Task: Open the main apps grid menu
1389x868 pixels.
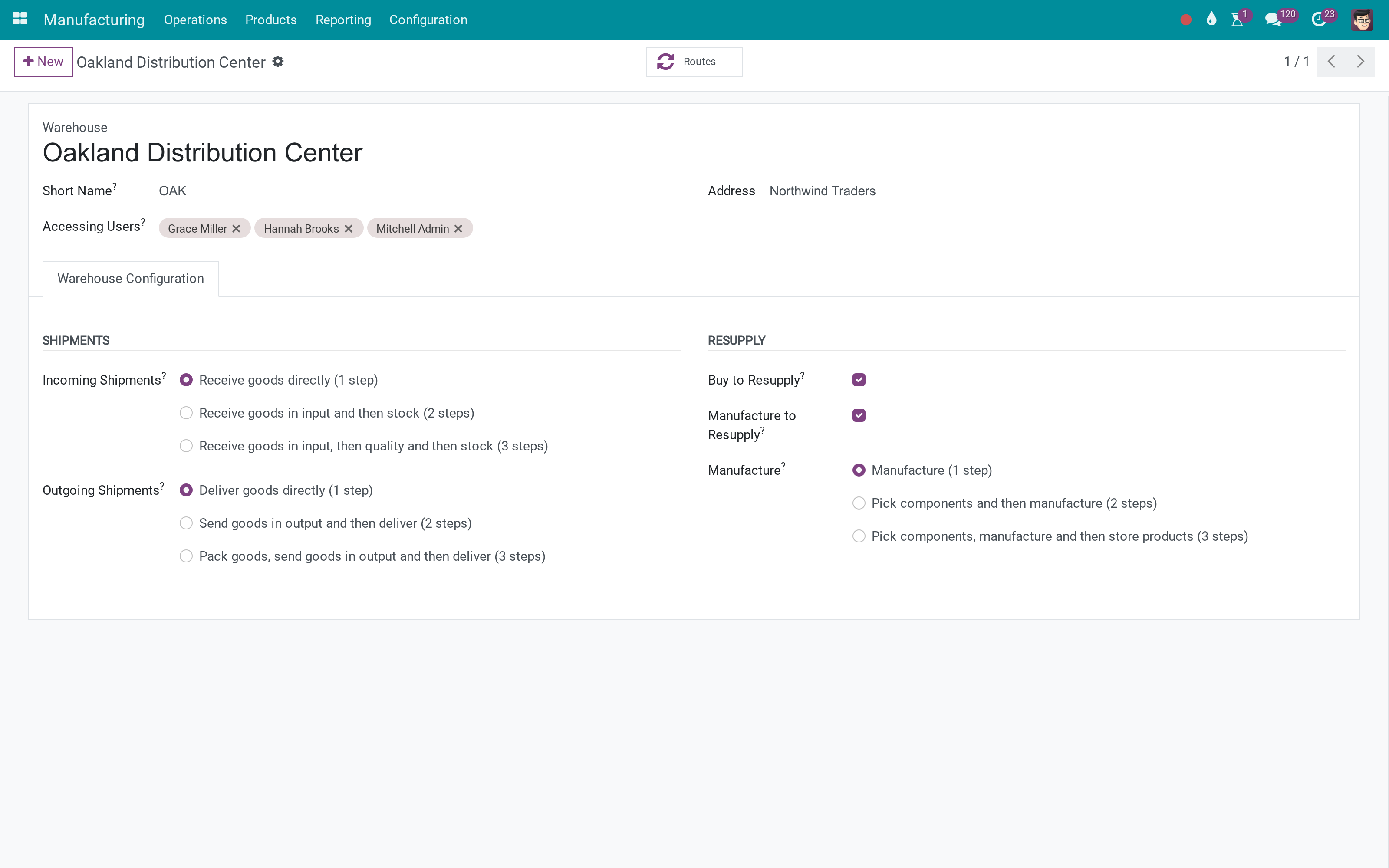Action: coord(20,19)
